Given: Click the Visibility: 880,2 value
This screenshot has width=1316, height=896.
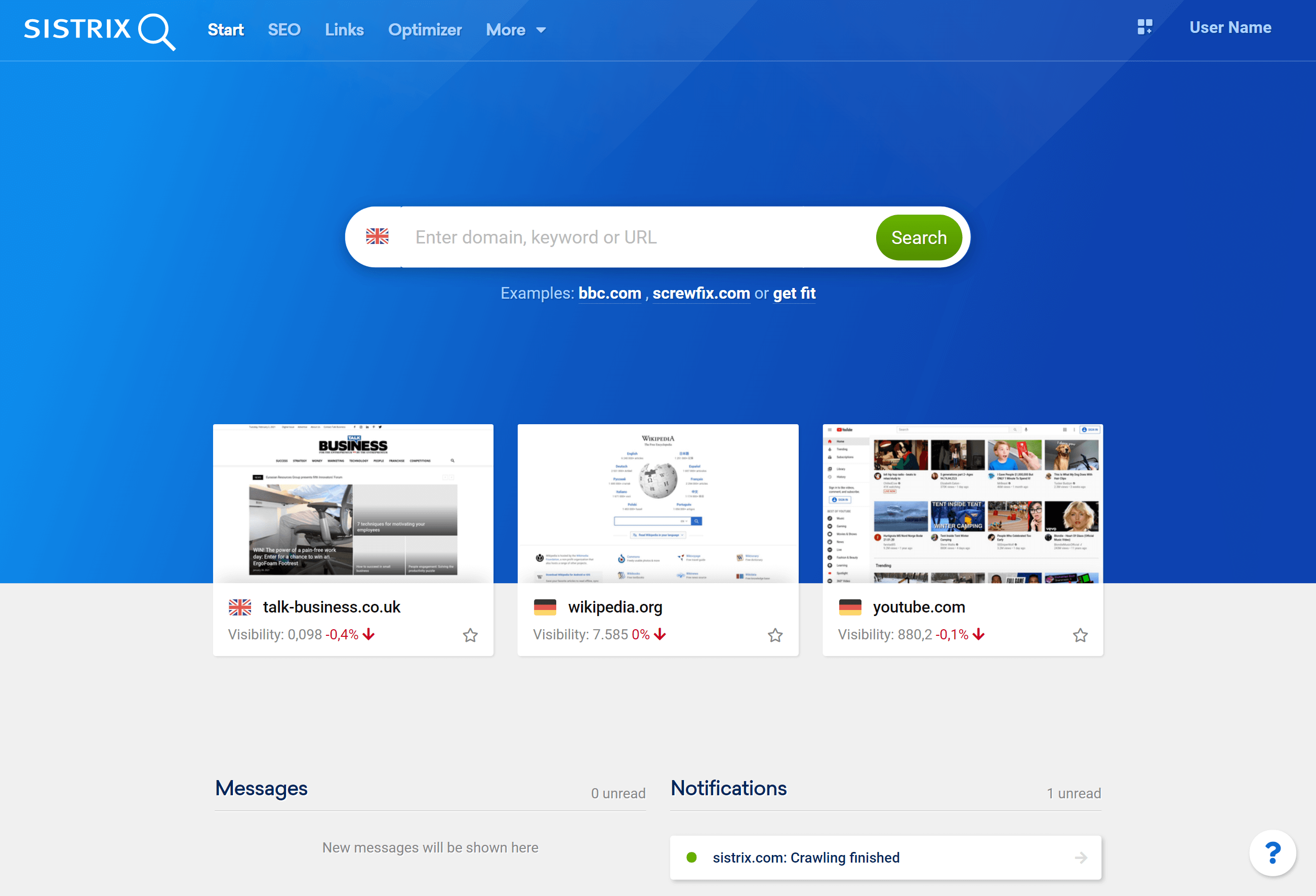Looking at the screenshot, I should [x=885, y=634].
